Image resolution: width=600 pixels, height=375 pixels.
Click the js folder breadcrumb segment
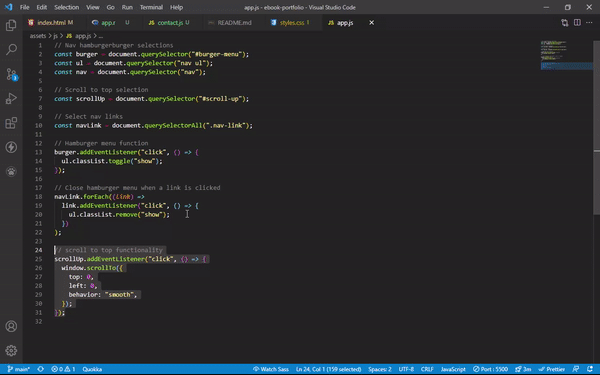tap(55, 36)
